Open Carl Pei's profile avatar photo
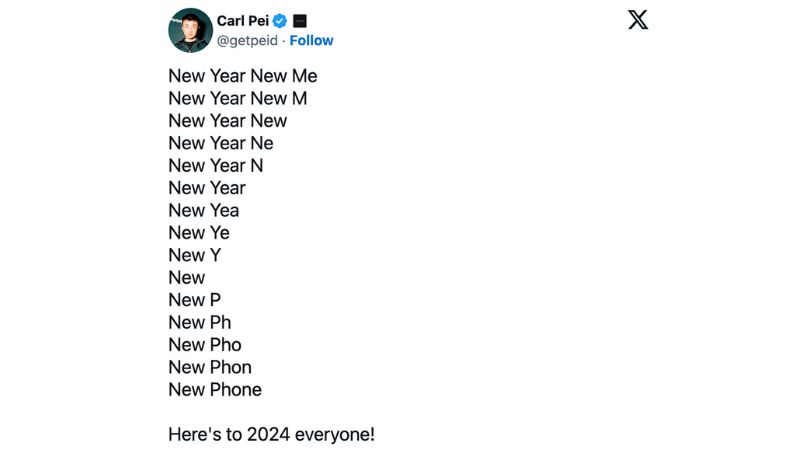The image size is (800, 450). pos(190,30)
